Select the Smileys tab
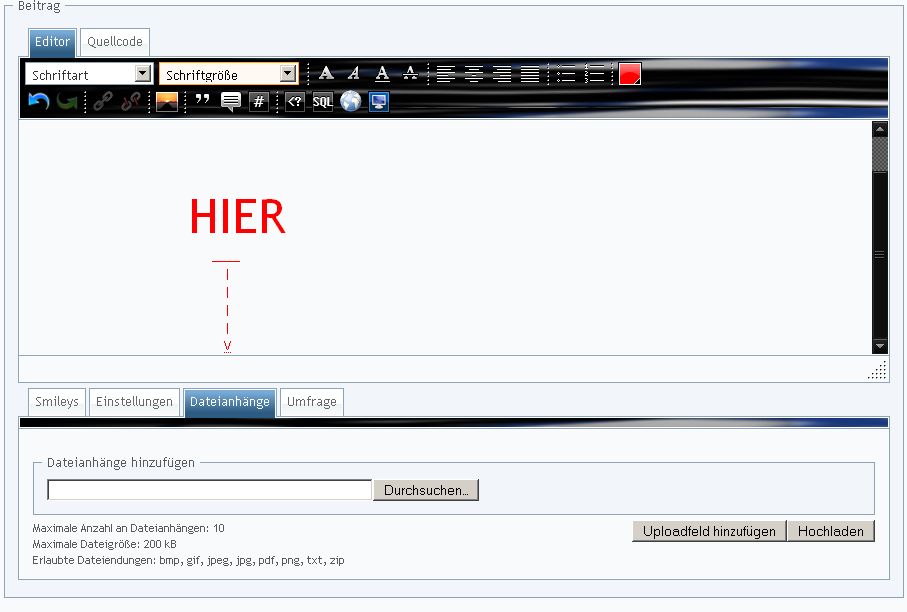The height and width of the screenshot is (612, 907). point(57,402)
